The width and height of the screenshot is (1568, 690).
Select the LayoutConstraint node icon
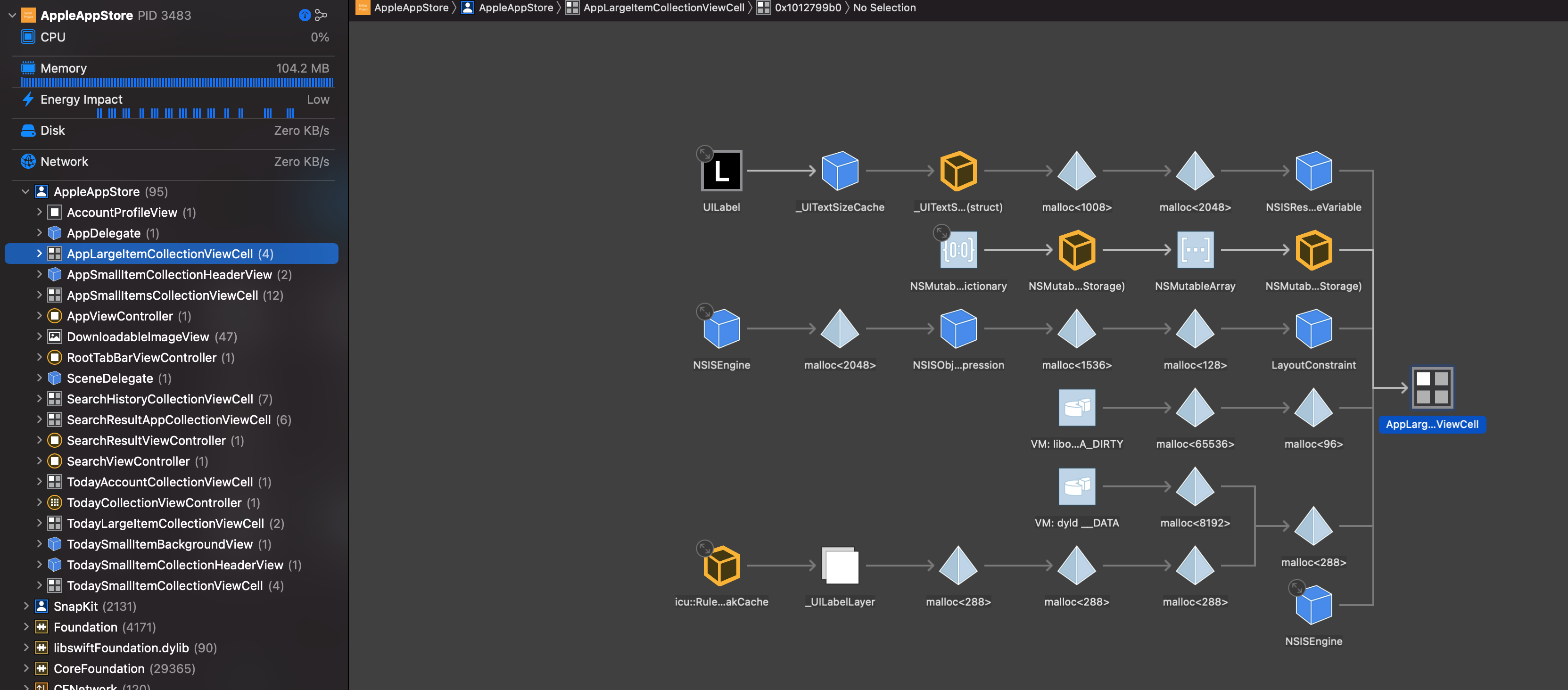pyautogui.click(x=1313, y=329)
